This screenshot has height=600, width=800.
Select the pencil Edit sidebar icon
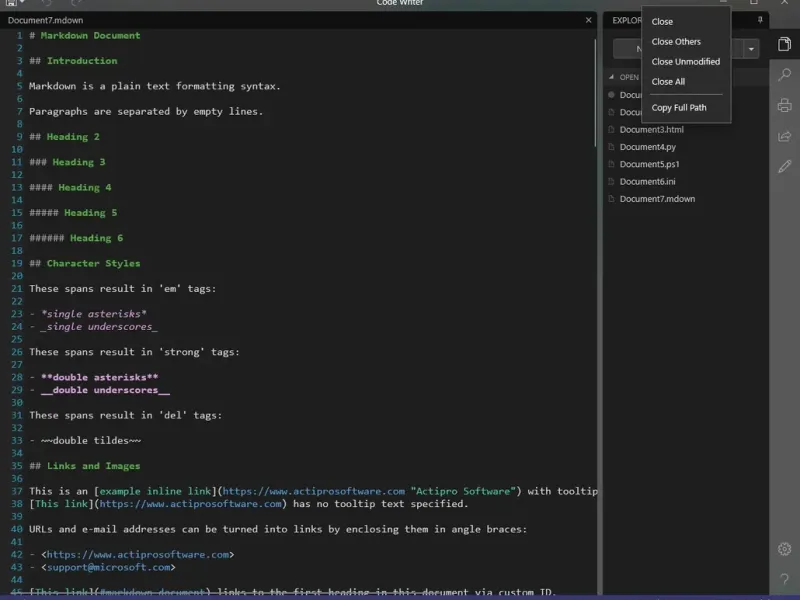pos(784,167)
